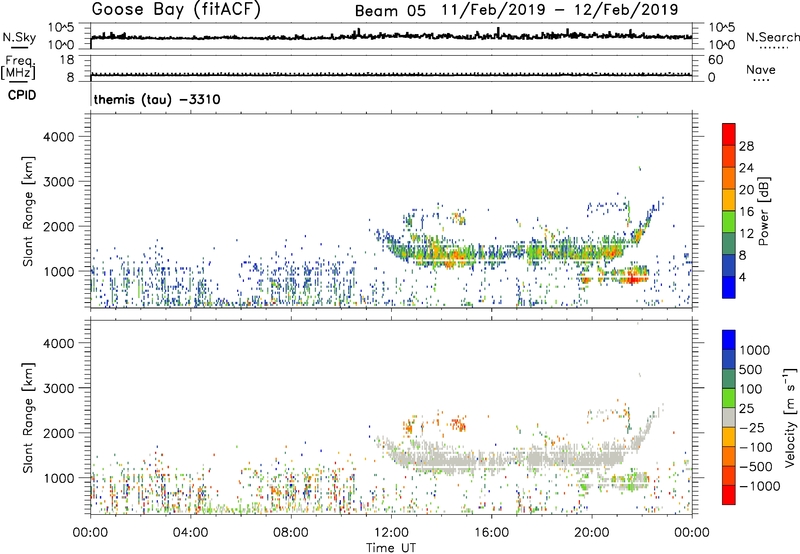Image resolution: width=800 pixels, height=554 pixels.
Task: Click the "04:00" time axis tick label
Action: tap(190, 533)
